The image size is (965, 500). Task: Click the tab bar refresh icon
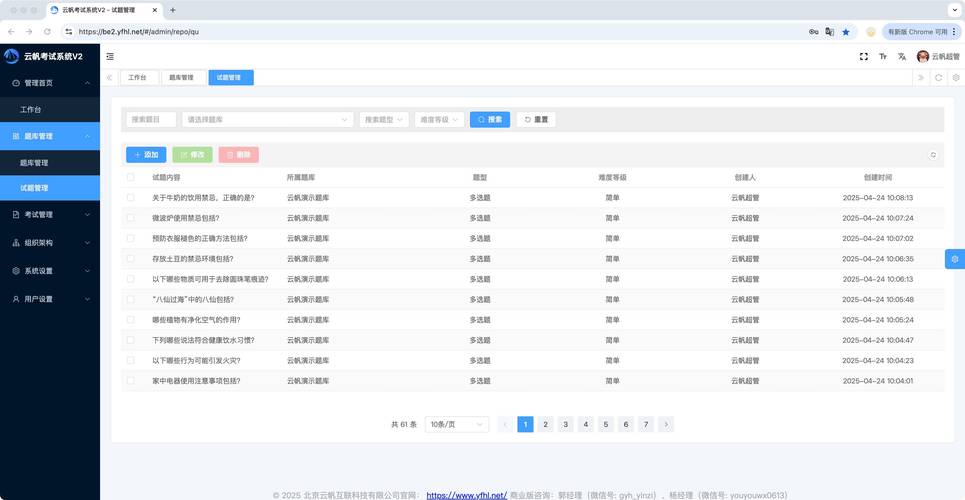click(938, 77)
